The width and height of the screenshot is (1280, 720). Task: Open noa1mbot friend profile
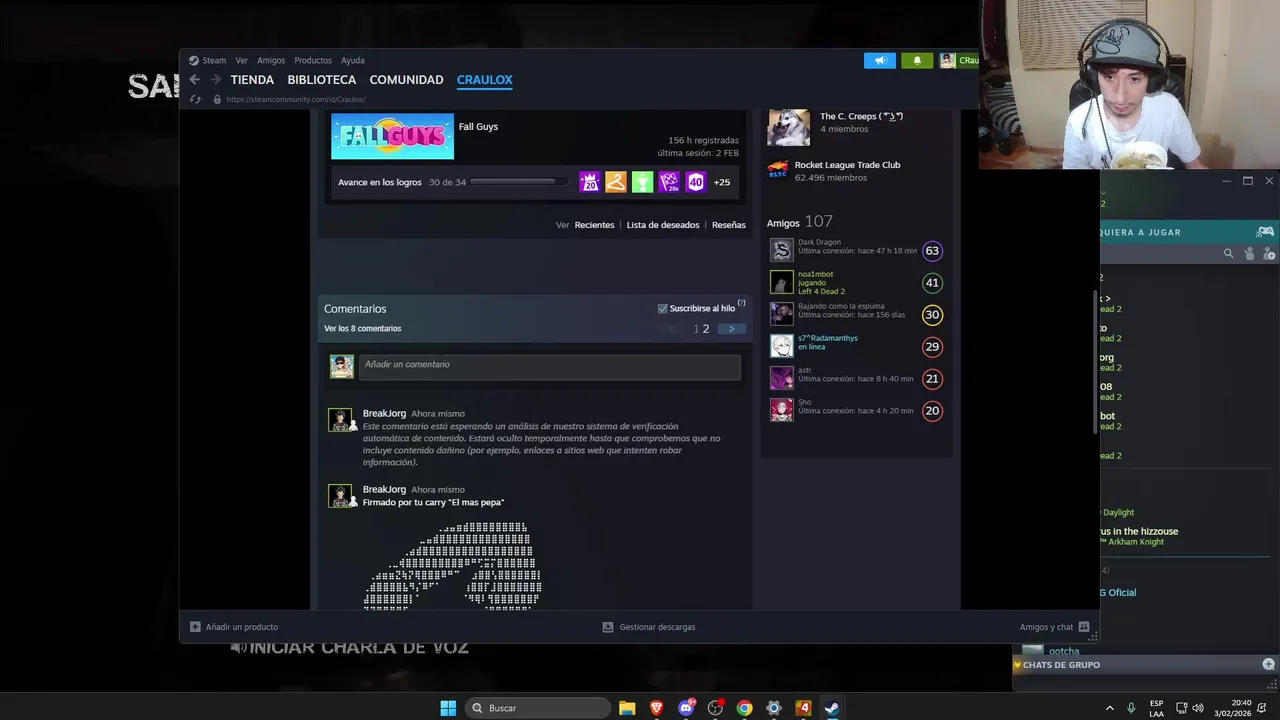pos(815,274)
